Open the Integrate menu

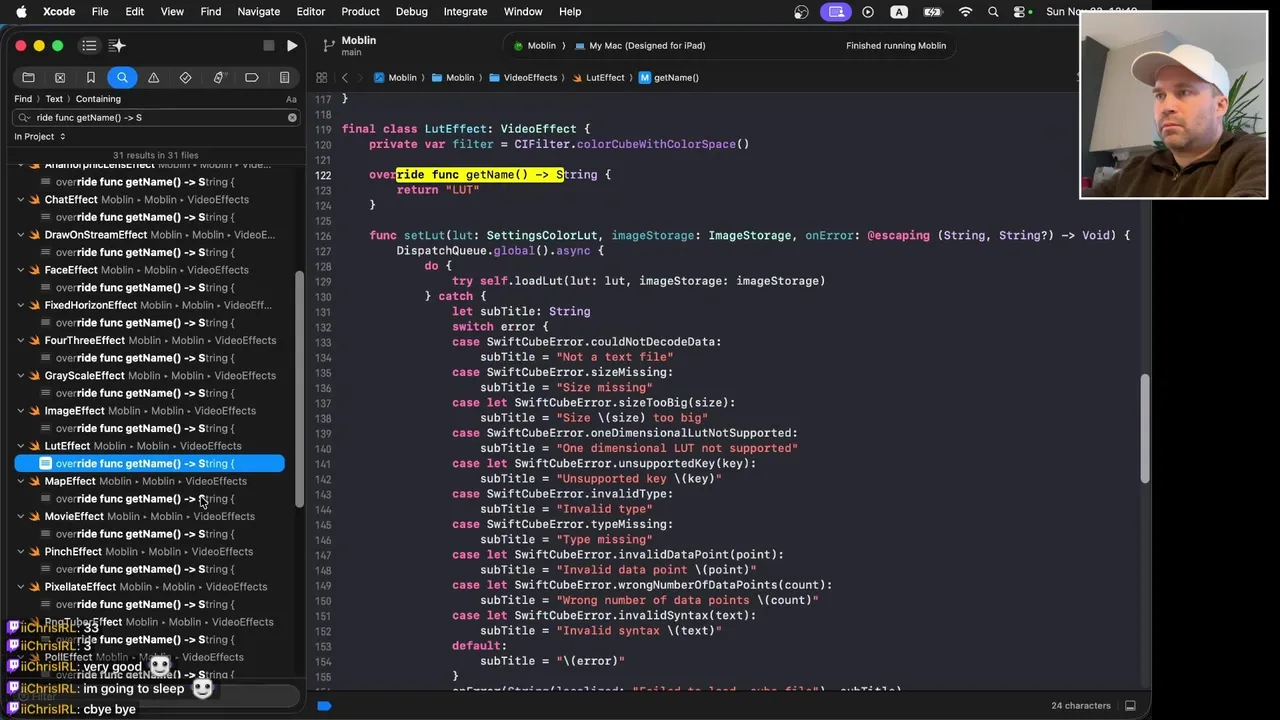click(x=465, y=11)
